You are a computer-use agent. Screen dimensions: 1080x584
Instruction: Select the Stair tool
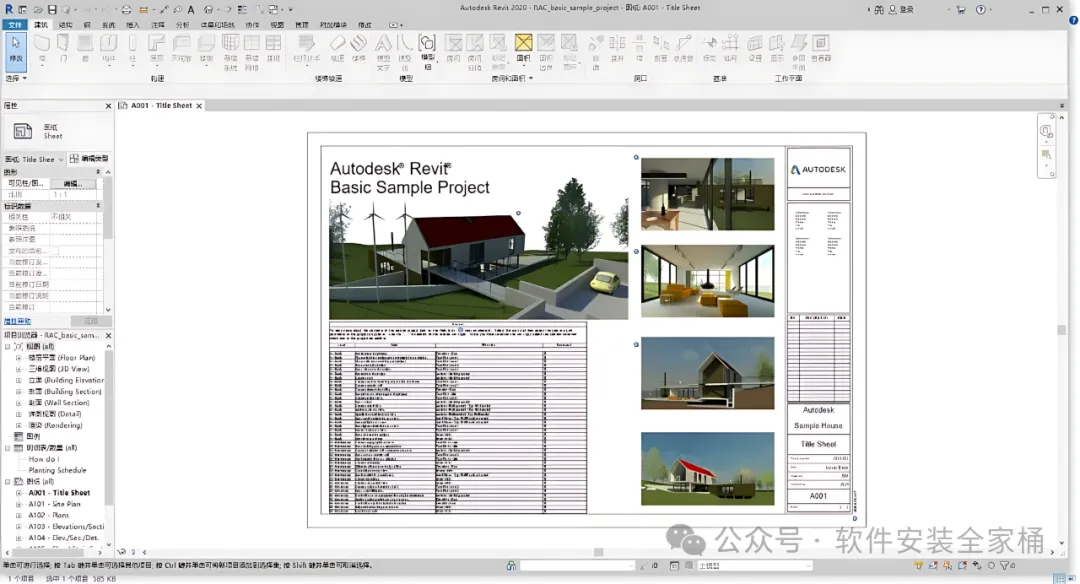coord(358,48)
